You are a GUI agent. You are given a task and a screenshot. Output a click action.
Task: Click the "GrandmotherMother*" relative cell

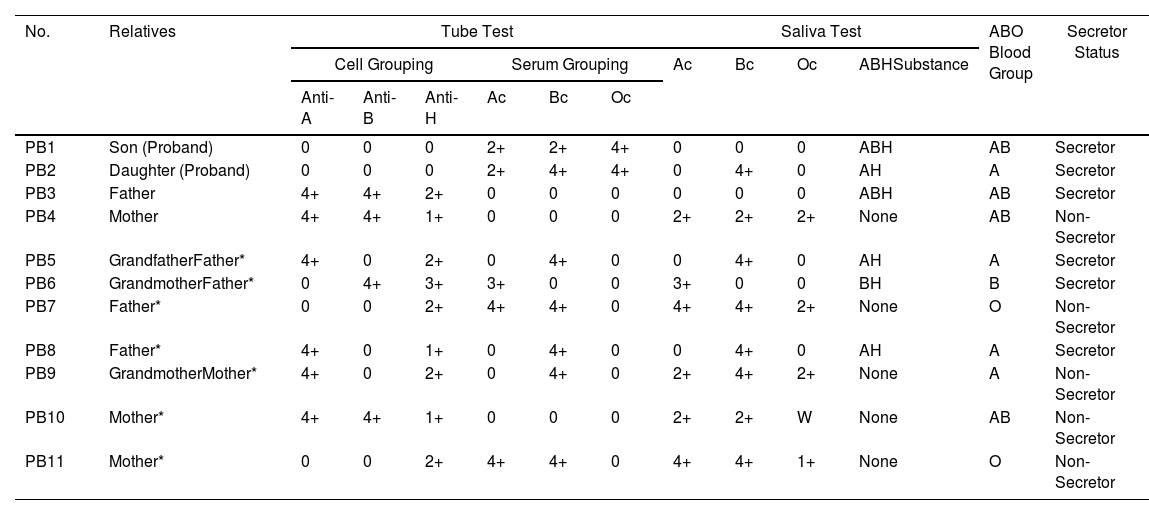(x=183, y=373)
